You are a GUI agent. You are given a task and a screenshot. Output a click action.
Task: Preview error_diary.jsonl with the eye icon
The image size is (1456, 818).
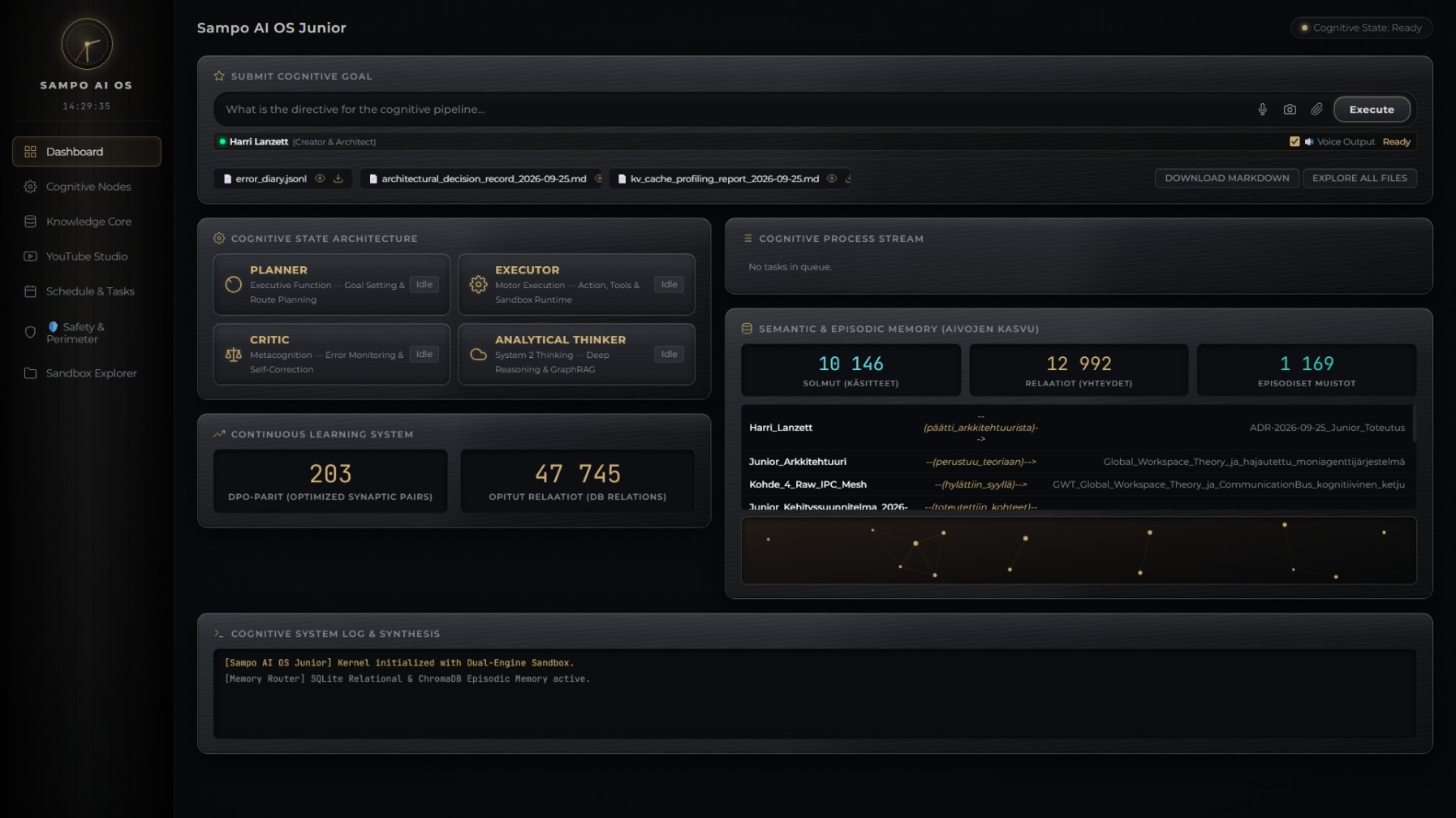point(320,179)
